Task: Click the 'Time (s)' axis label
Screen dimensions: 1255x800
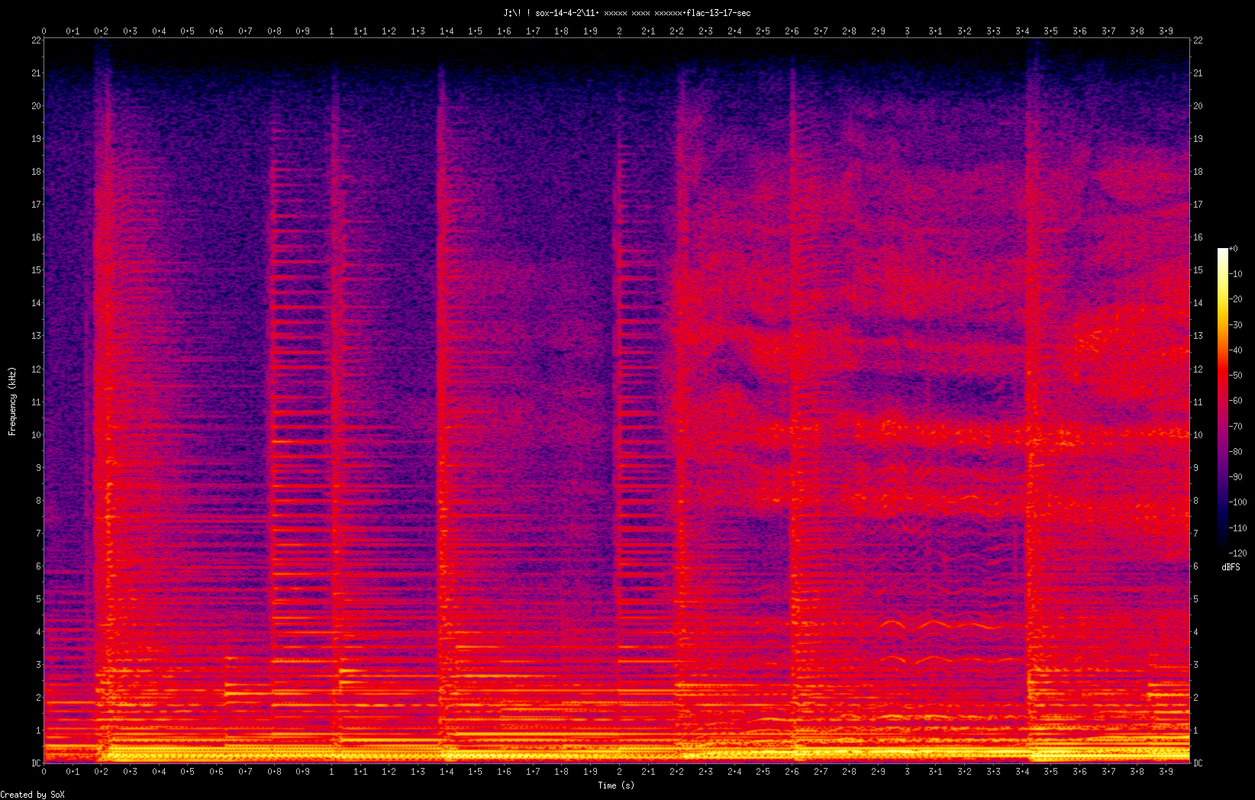Action: [616, 786]
